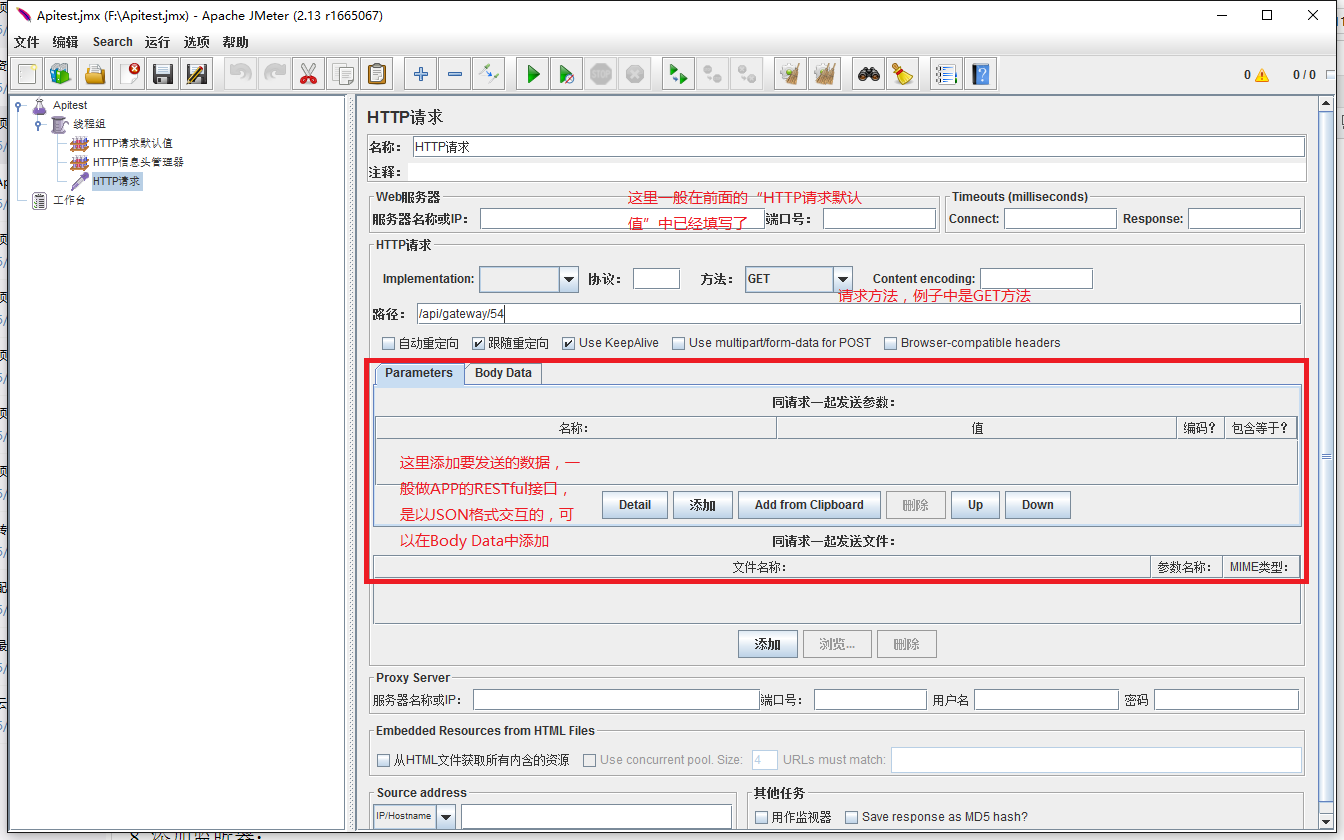
Task: Open the 方法 GET dropdown
Action: (843, 279)
